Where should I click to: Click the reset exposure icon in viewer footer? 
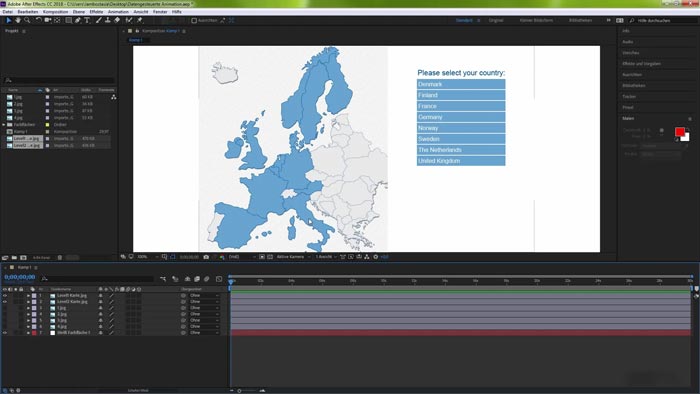coord(375,257)
